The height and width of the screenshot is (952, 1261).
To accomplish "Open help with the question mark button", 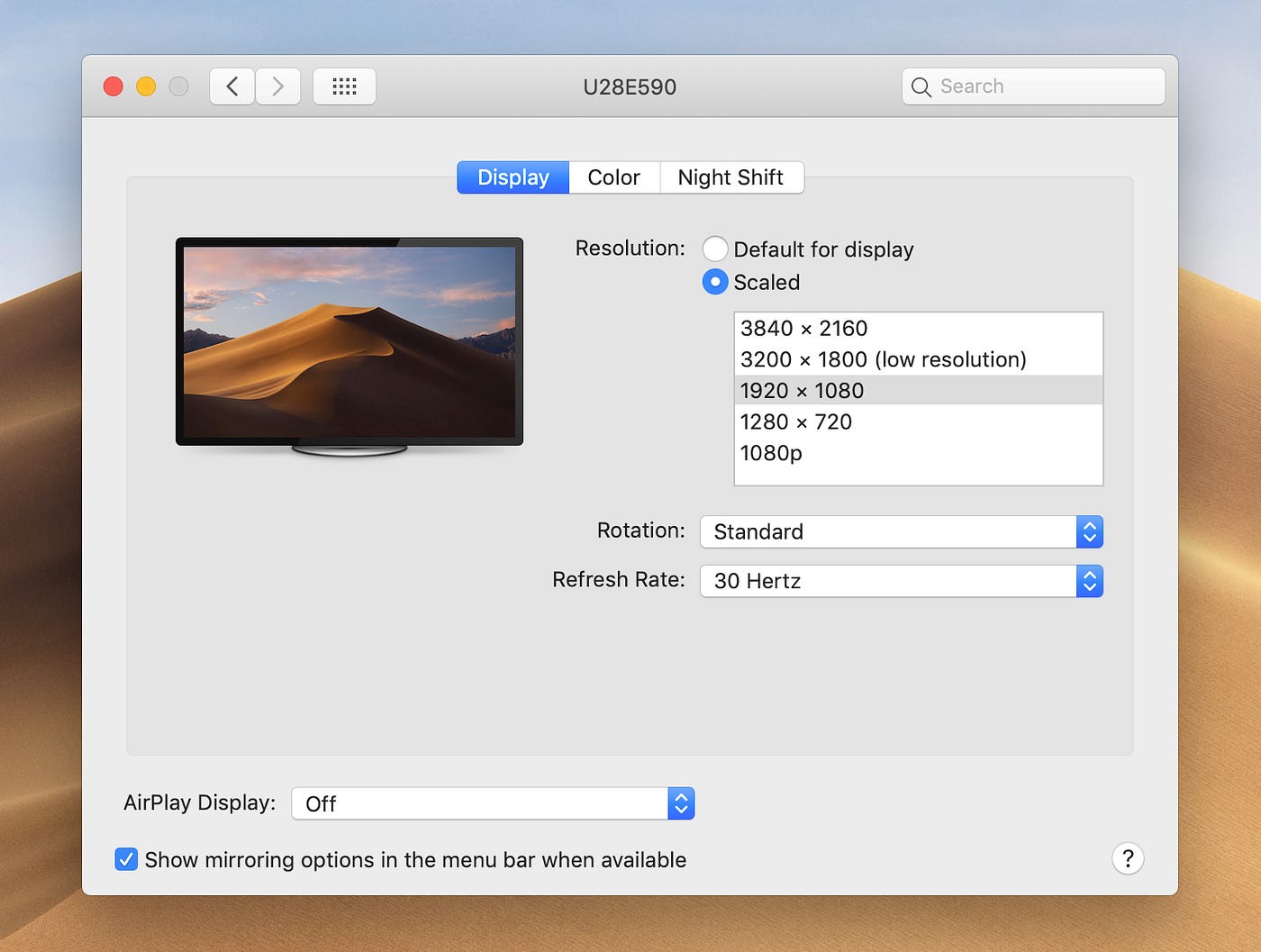I will (1128, 858).
